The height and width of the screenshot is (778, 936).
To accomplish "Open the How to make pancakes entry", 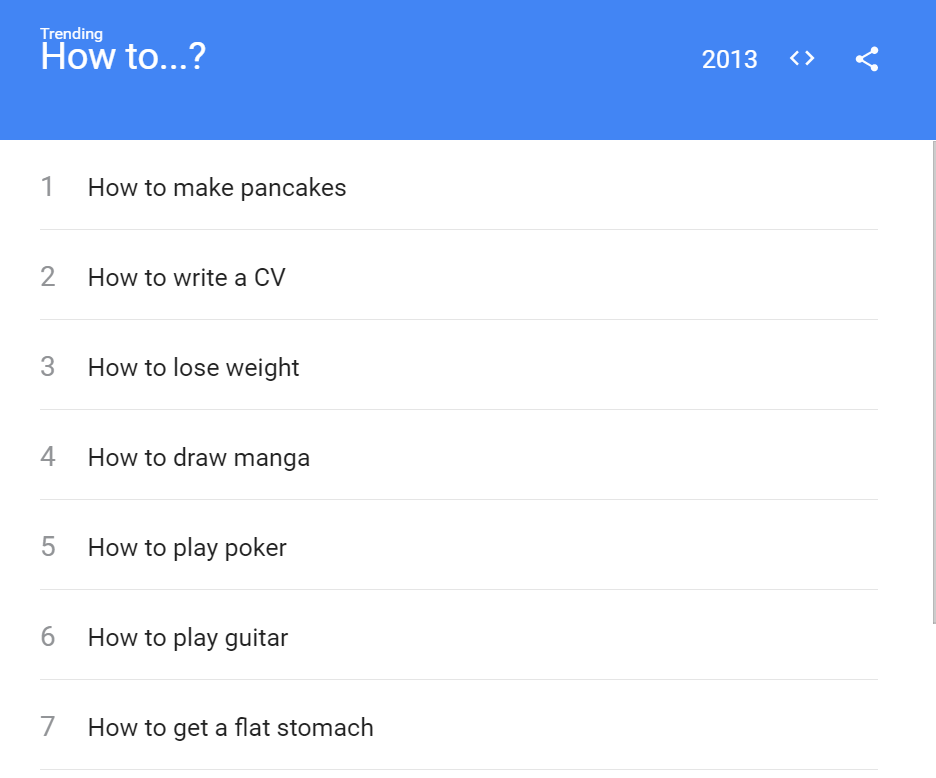I will tap(216, 187).
